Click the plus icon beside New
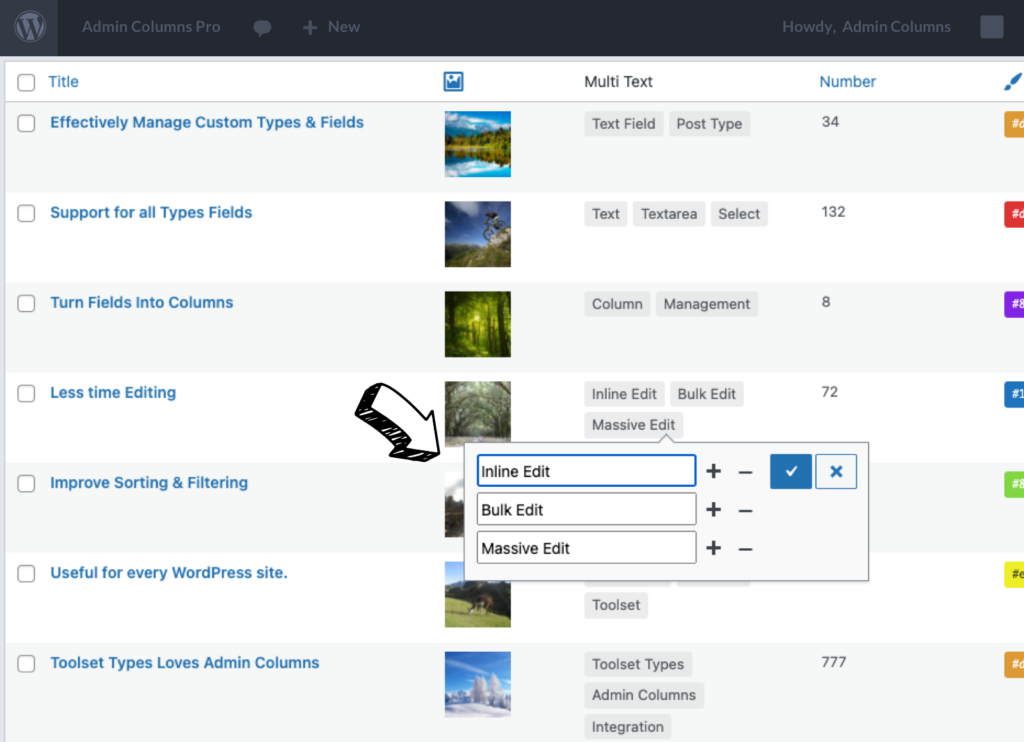This screenshot has height=742, width=1024. point(310,27)
